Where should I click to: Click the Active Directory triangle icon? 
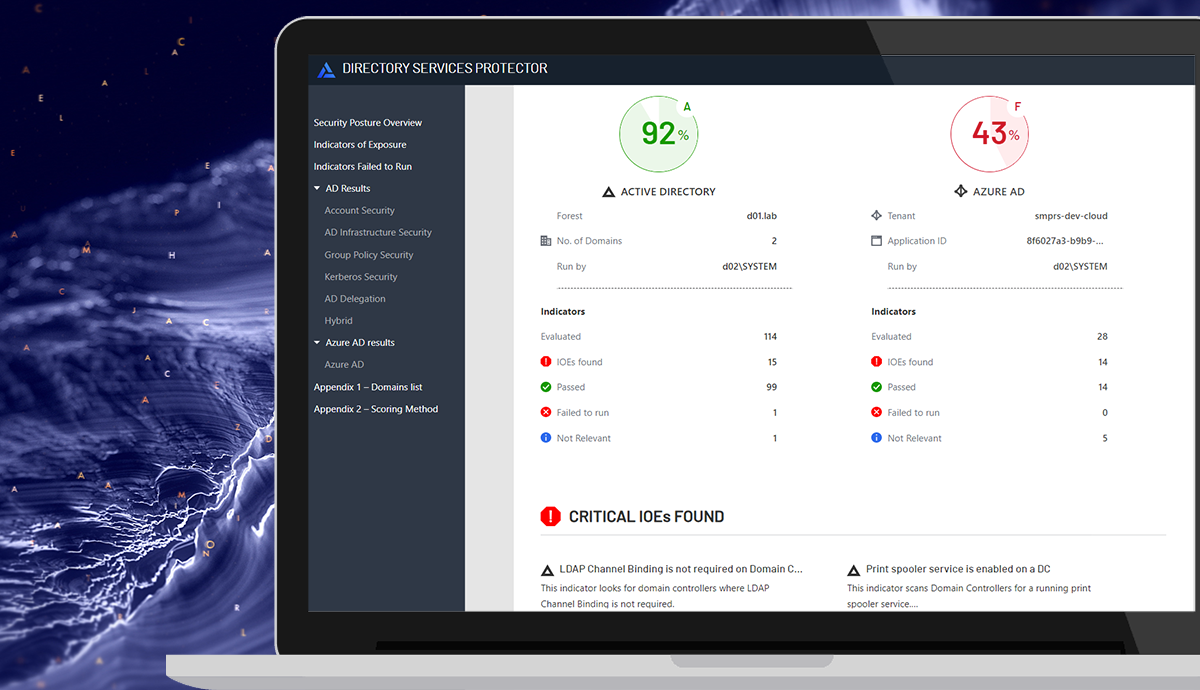(608, 192)
